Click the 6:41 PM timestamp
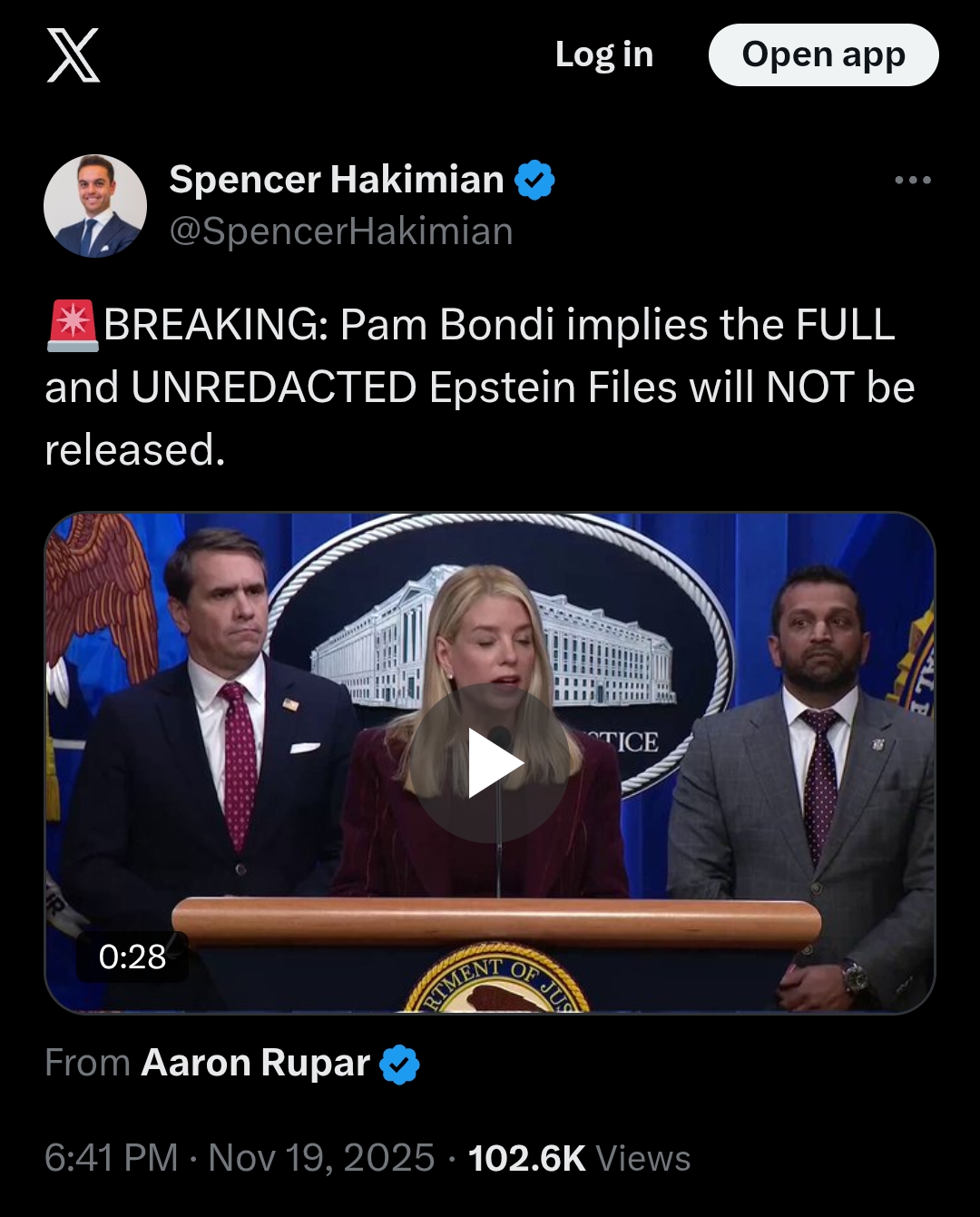980x1217 pixels. 112,1159
